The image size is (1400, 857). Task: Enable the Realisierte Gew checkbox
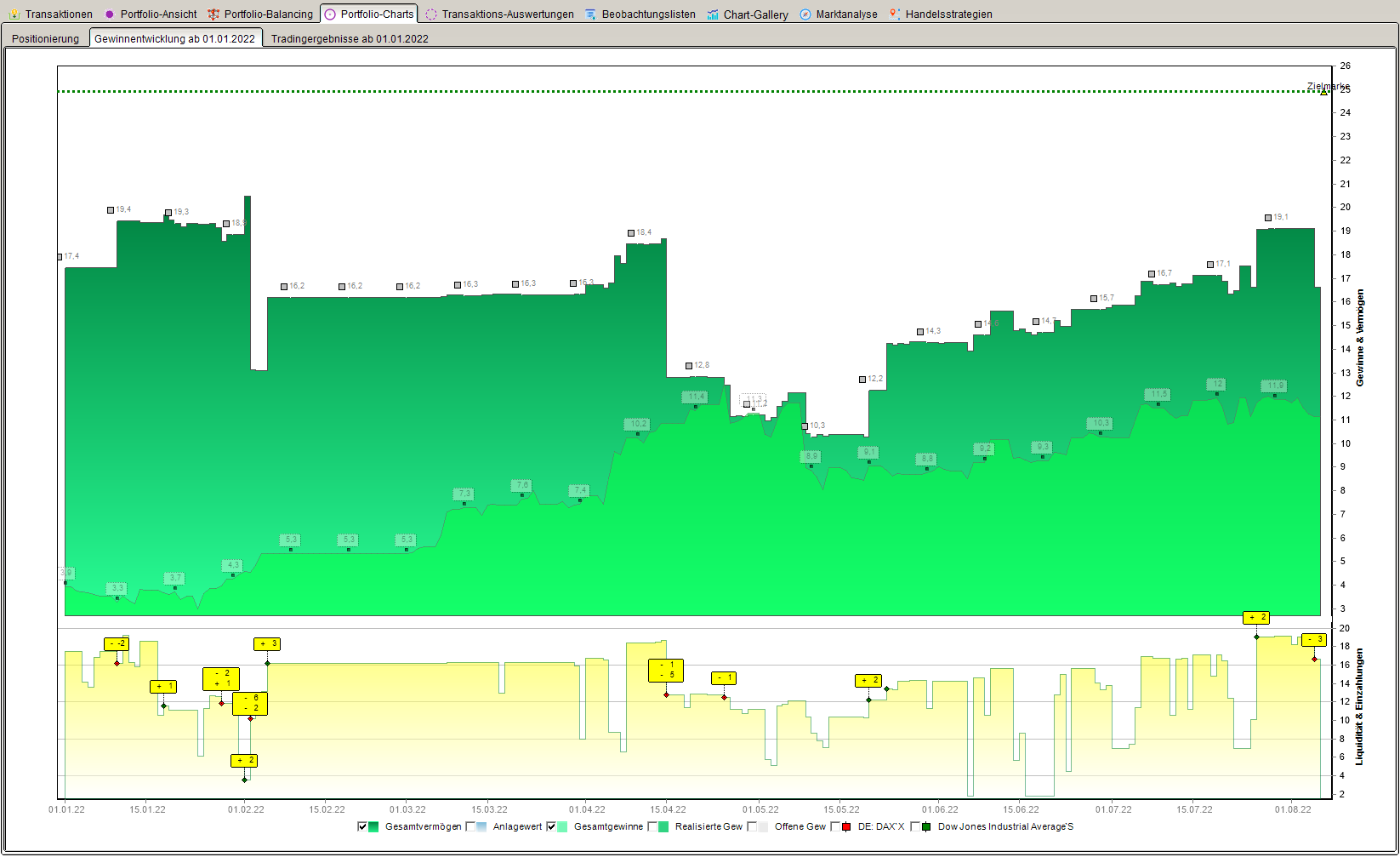(x=653, y=826)
